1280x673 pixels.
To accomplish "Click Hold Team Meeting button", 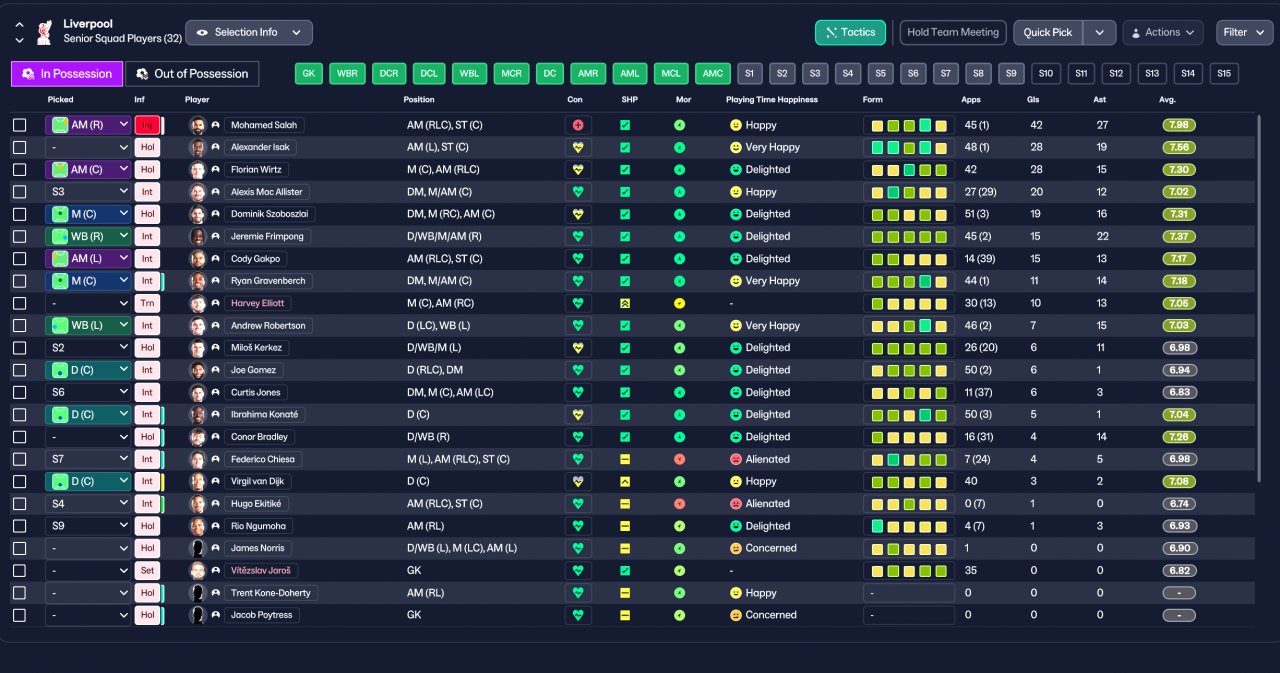I will (953, 32).
